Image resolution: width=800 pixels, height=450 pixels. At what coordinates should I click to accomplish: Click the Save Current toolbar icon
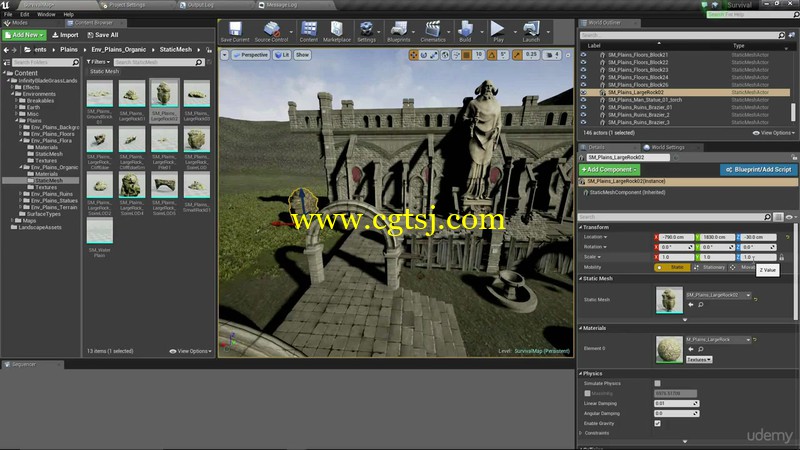pos(235,32)
